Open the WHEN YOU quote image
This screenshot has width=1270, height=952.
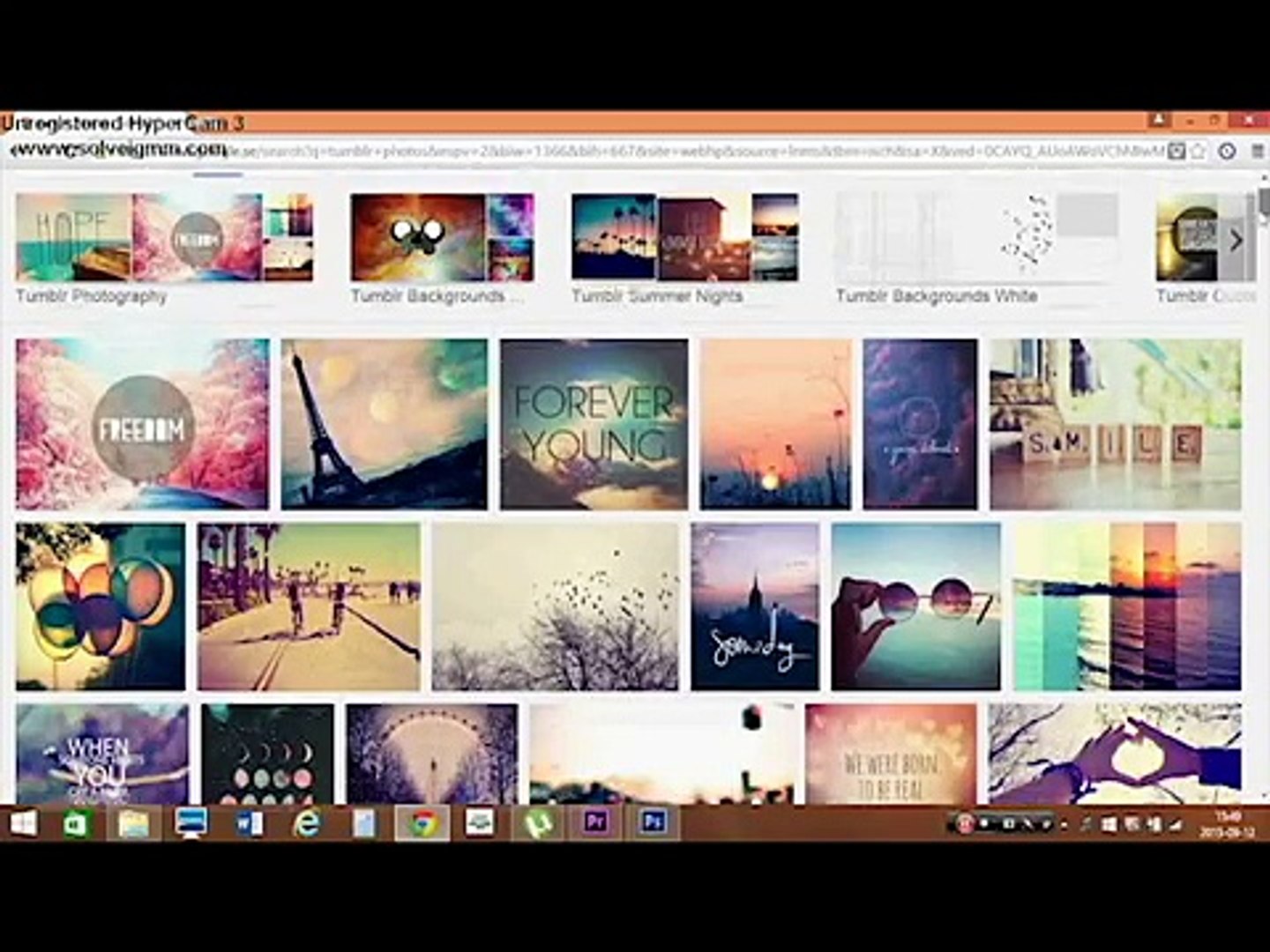[x=102, y=754]
